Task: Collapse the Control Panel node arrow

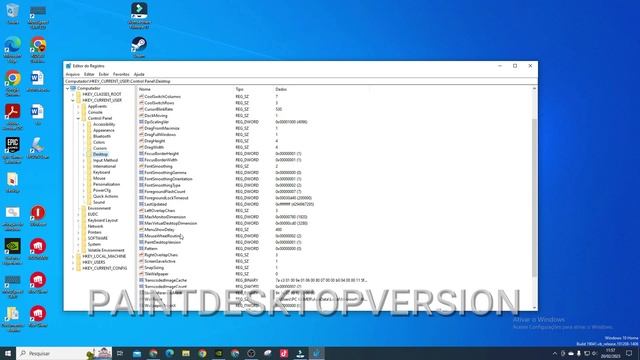Action: point(78,118)
